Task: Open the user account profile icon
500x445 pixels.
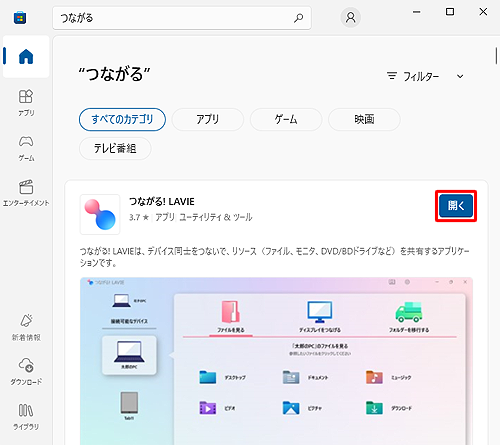Action: 350,17
